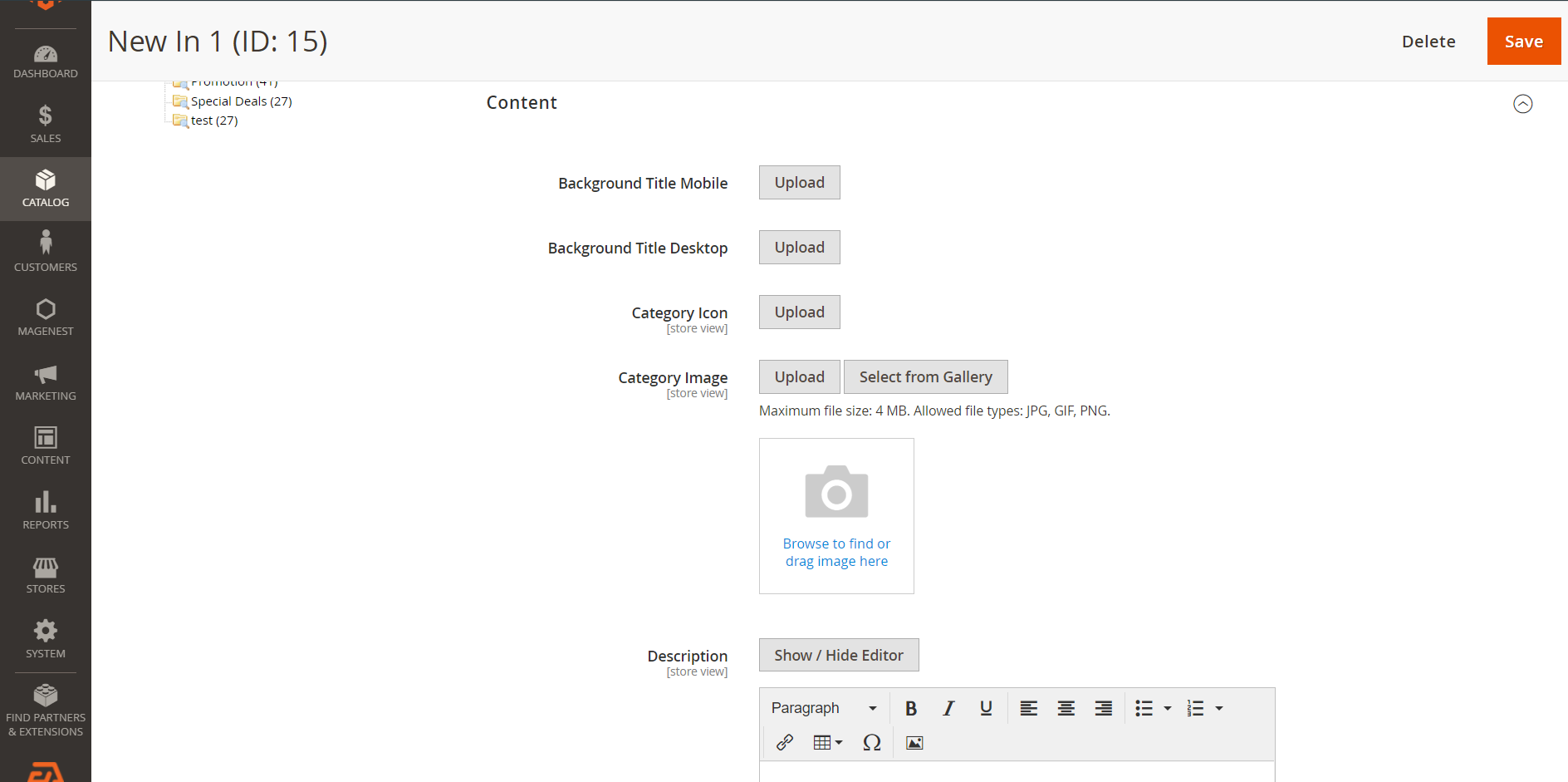Viewport: 1568px width, 782px height.
Task: Click the camera placeholder icon
Action: click(x=836, y=491)
